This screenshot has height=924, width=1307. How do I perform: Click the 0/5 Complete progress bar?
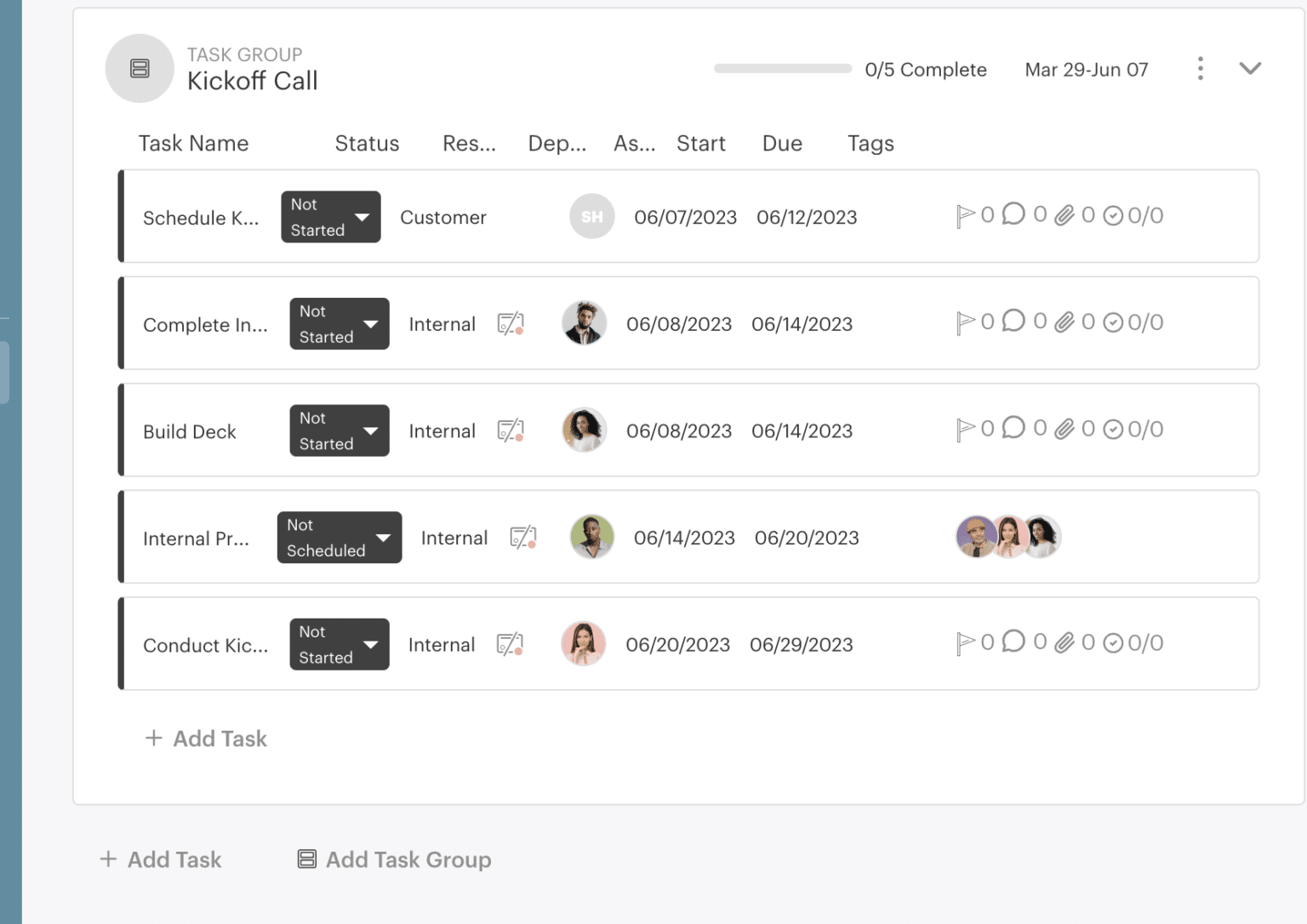(782, 68)
